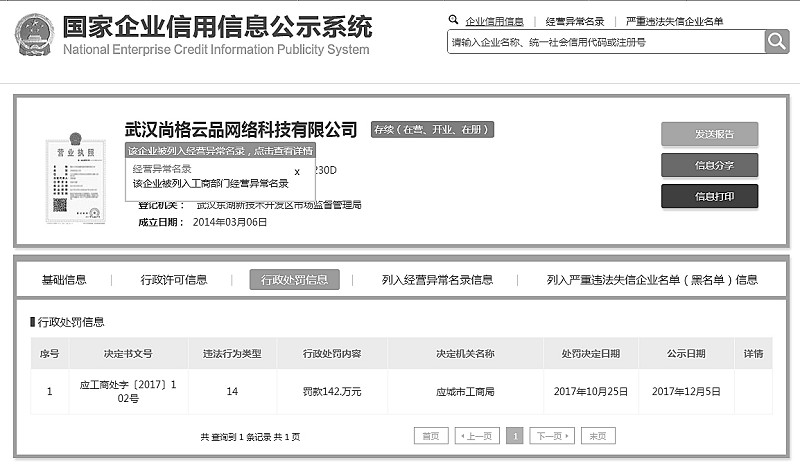Select 企业信用信息 search category

click(x=494, y=21)
